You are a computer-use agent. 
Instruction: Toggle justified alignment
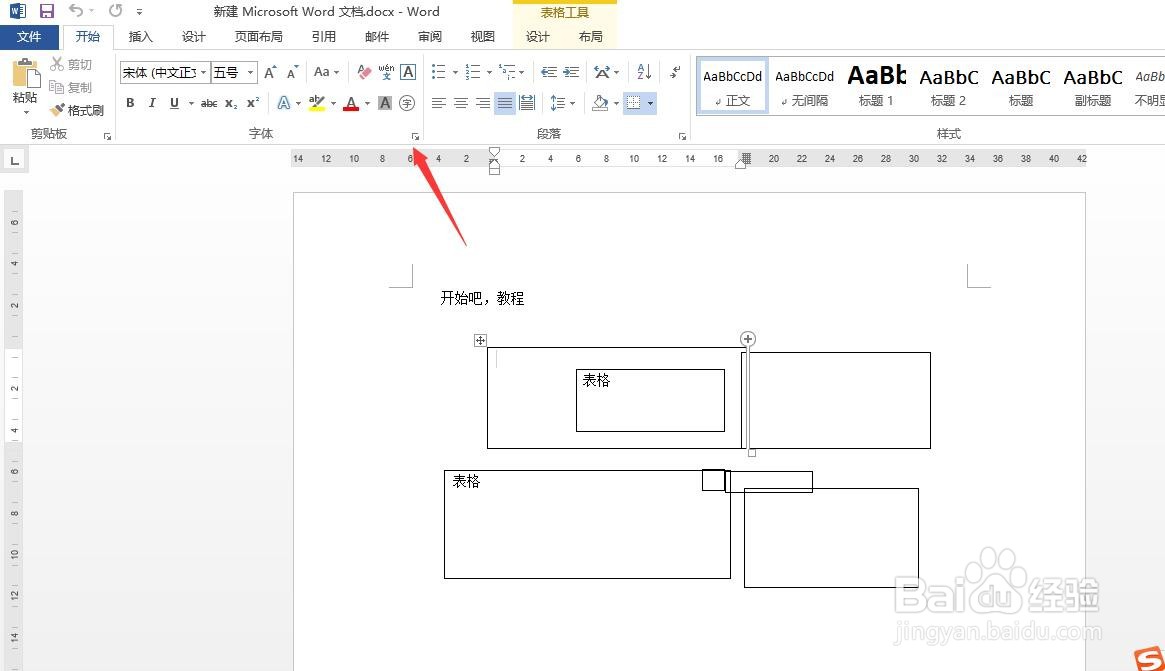(x=505, y=103)
